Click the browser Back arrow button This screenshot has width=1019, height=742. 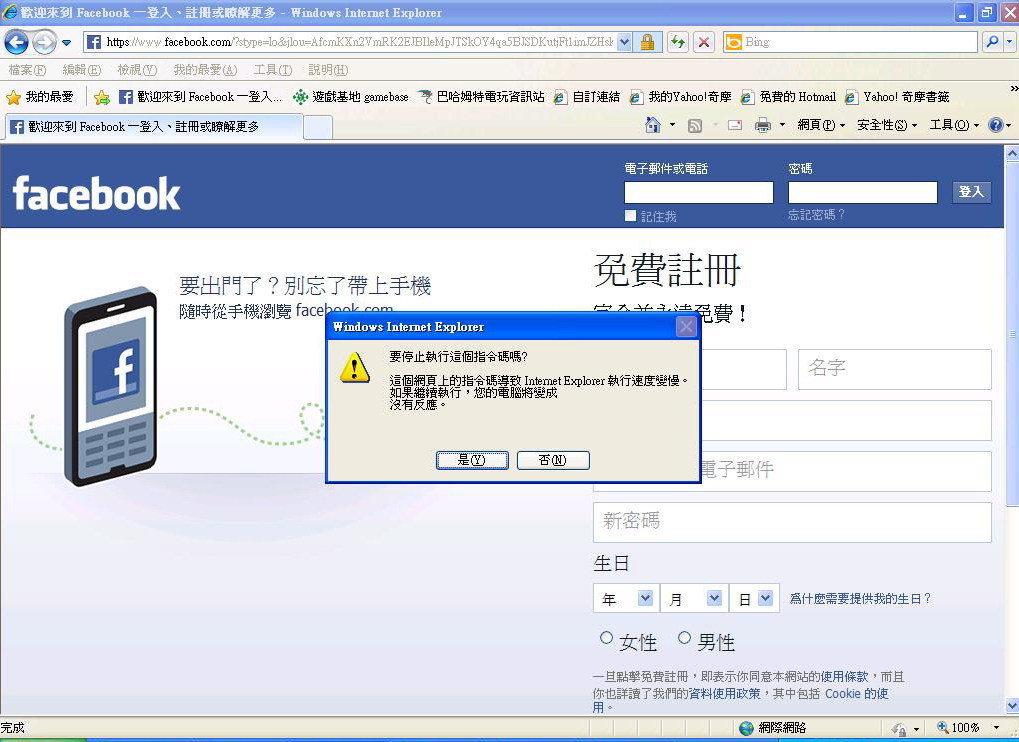(x=16, y=43)
